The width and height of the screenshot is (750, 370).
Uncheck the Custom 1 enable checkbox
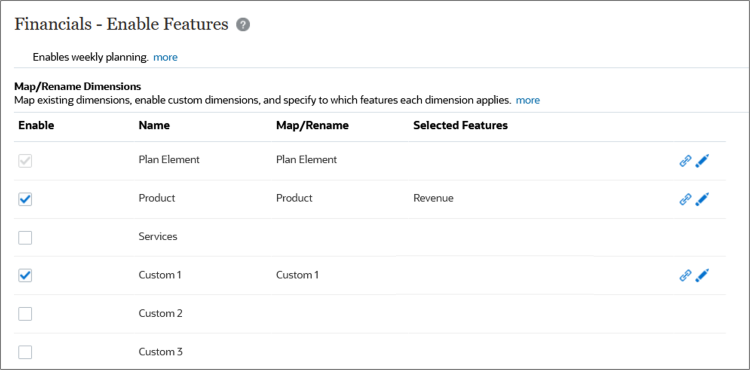(25, 276)
